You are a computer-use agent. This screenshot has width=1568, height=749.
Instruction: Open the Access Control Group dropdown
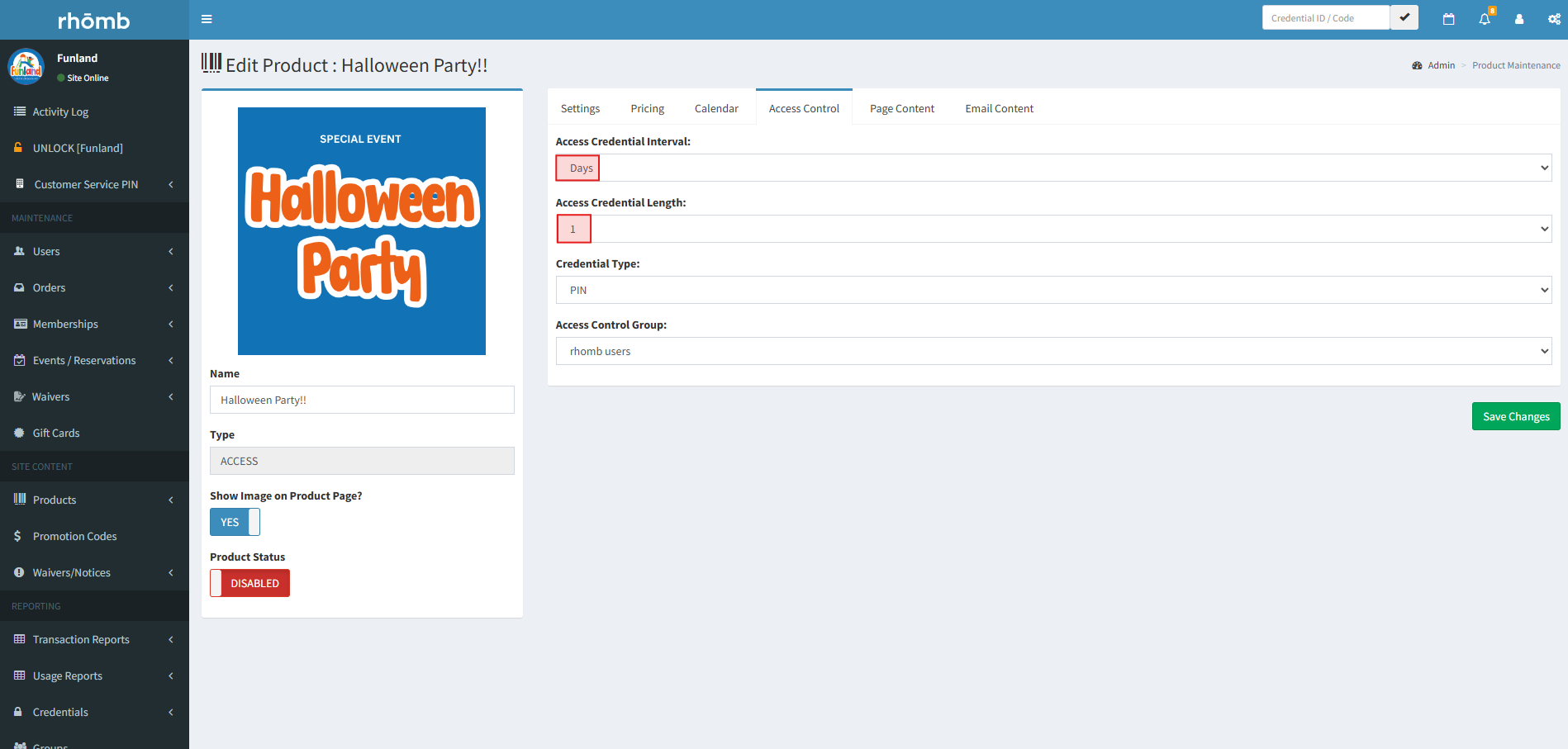point(1053,351)
